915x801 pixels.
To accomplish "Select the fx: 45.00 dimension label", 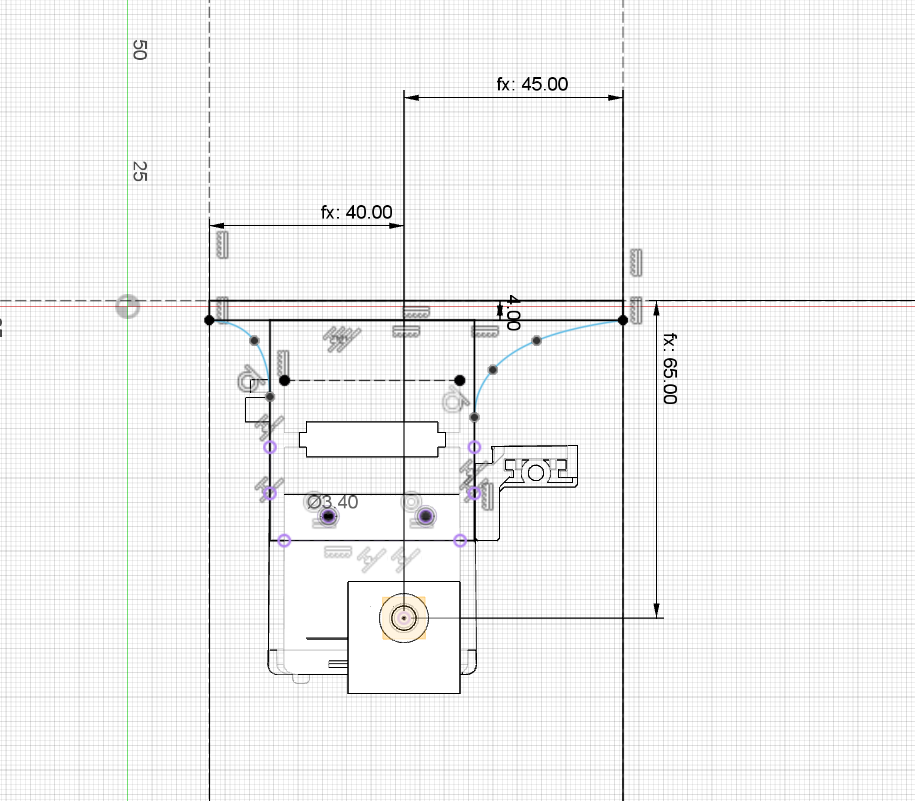I will (532, 84).
